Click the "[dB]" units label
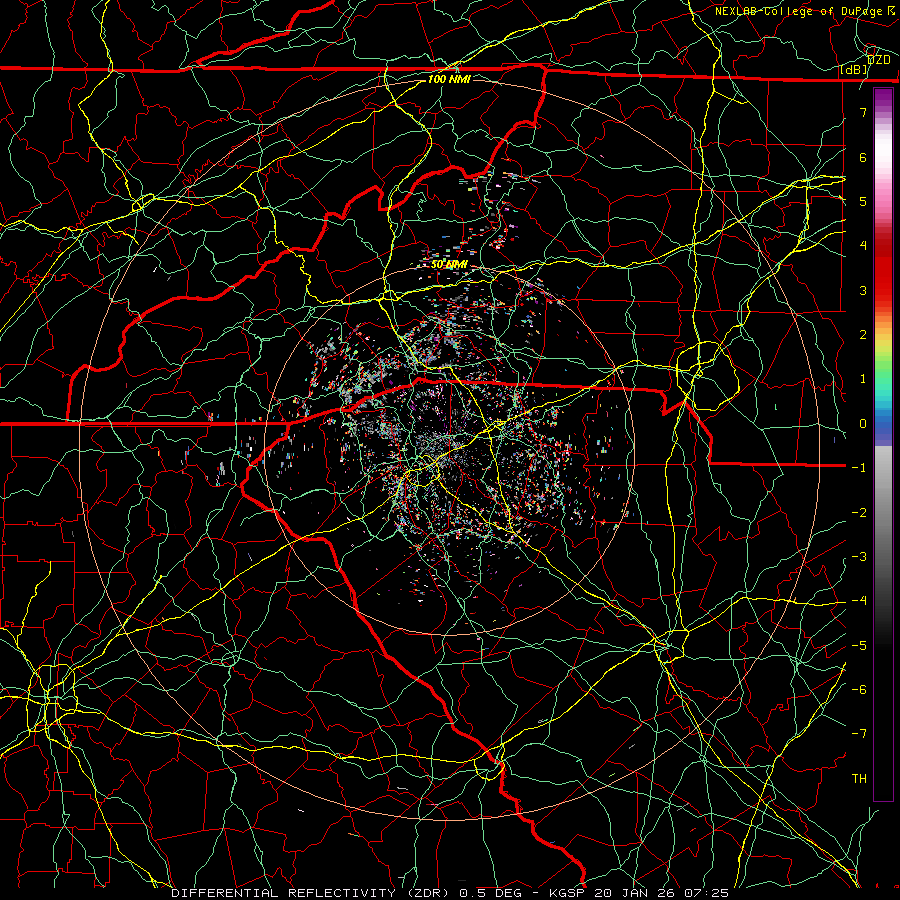This screenshot has width=900, height=900. pyautogui.click(x=854, y=70)
